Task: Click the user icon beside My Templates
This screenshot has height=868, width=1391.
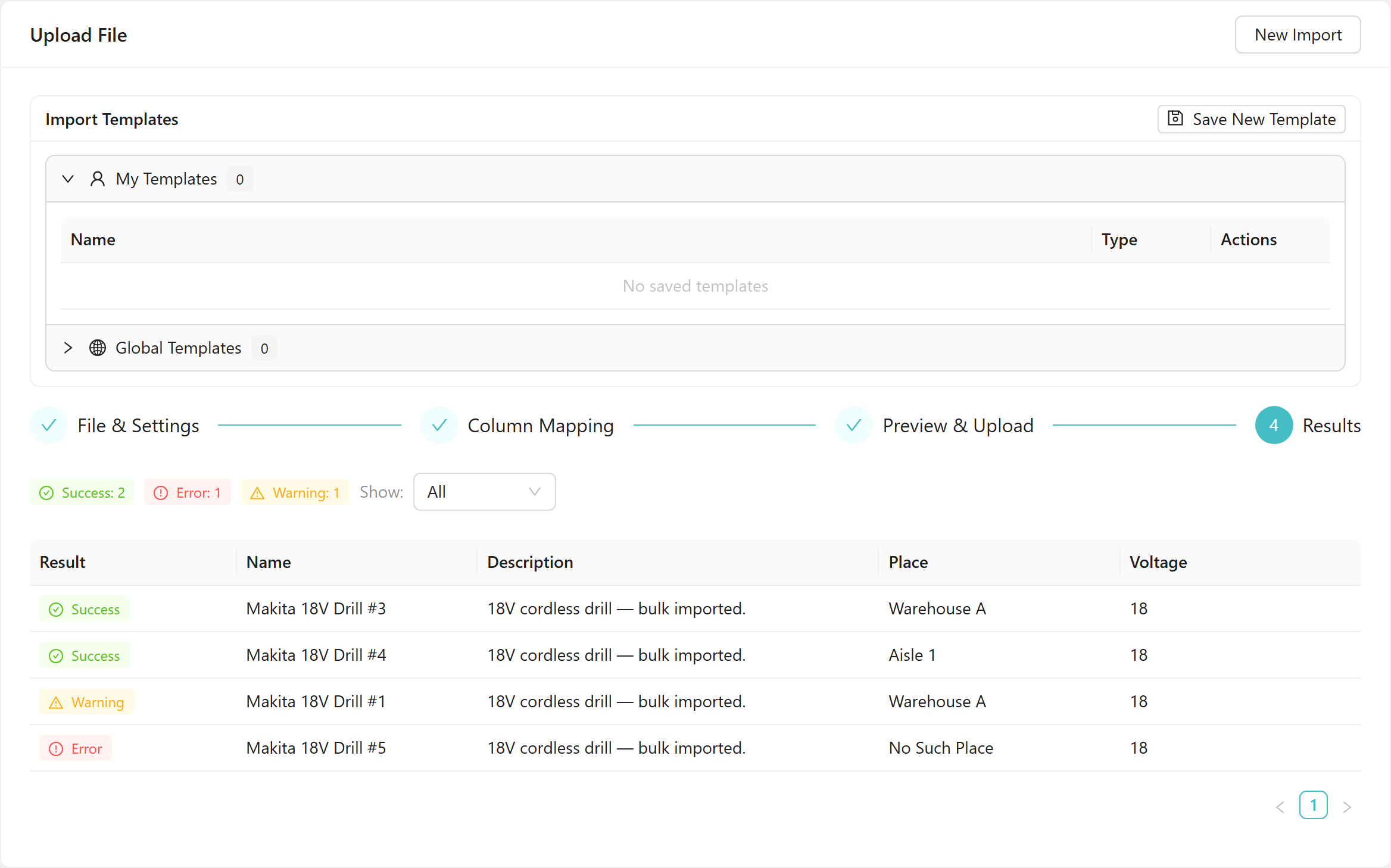Action: (98, 179)
